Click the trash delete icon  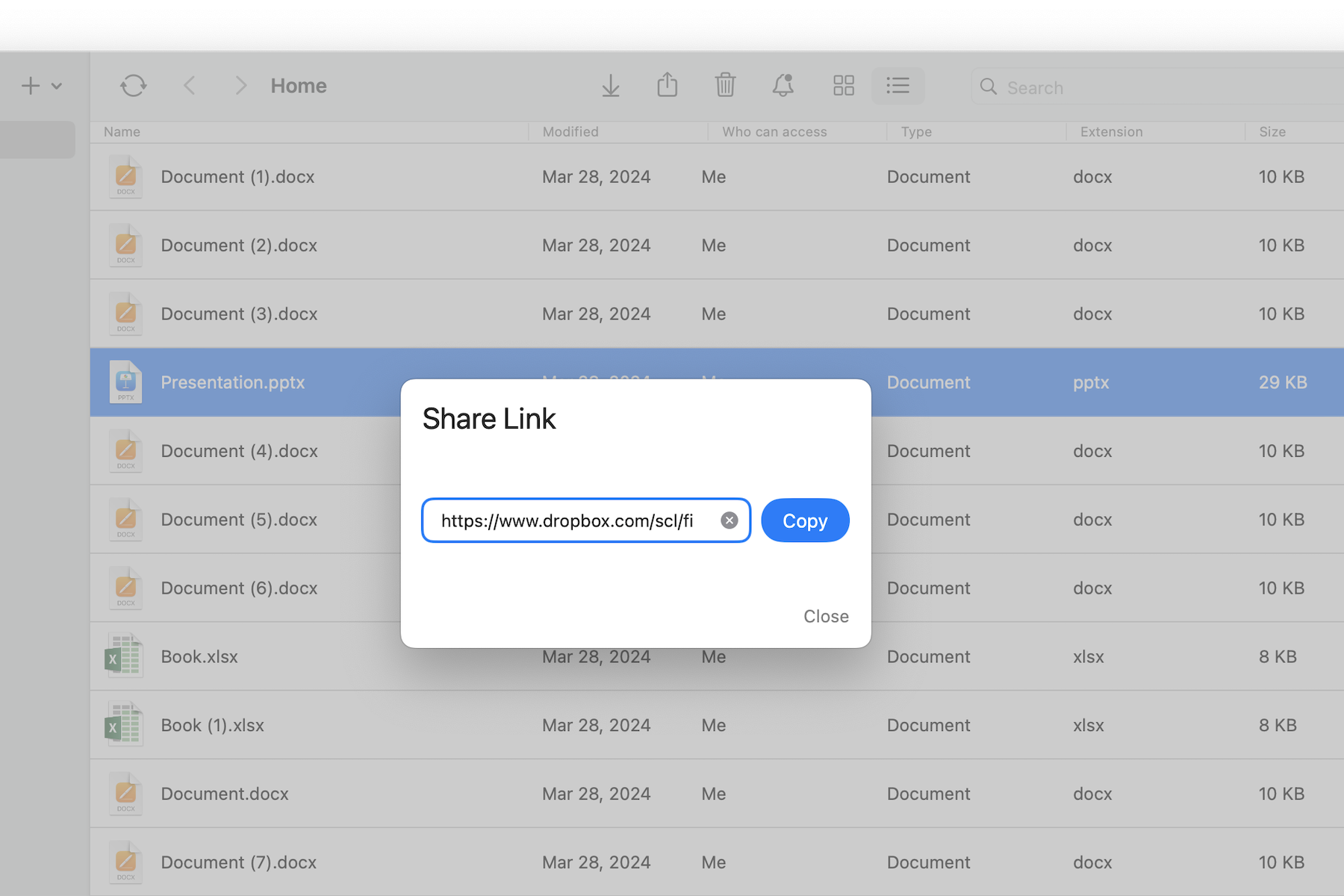point(725,85)
